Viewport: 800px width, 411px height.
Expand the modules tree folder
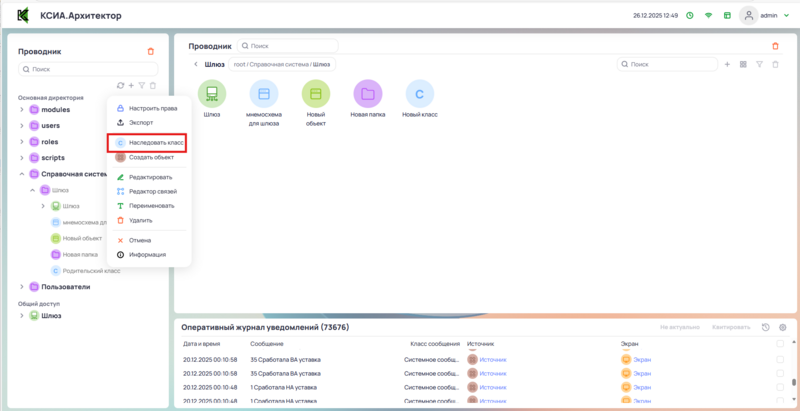[22, 110]
